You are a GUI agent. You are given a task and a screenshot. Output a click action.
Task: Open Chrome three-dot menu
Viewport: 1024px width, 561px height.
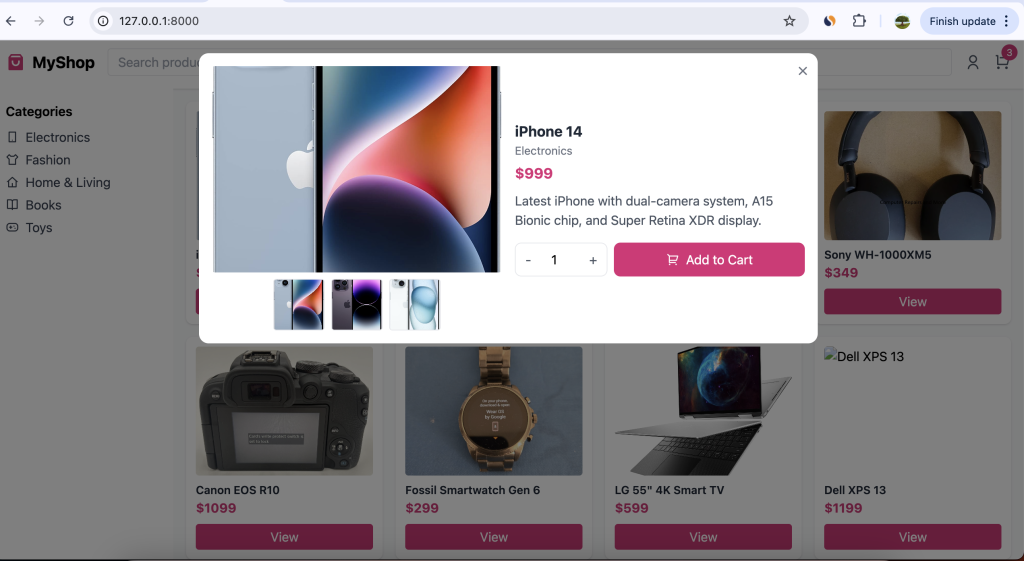pyautogui.click(x=1006, y=21)
